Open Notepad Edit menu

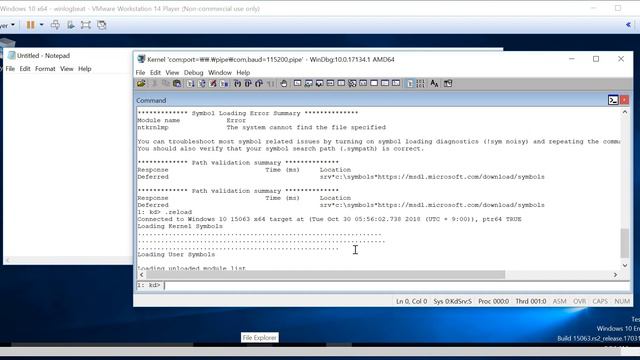coord(25,69)
